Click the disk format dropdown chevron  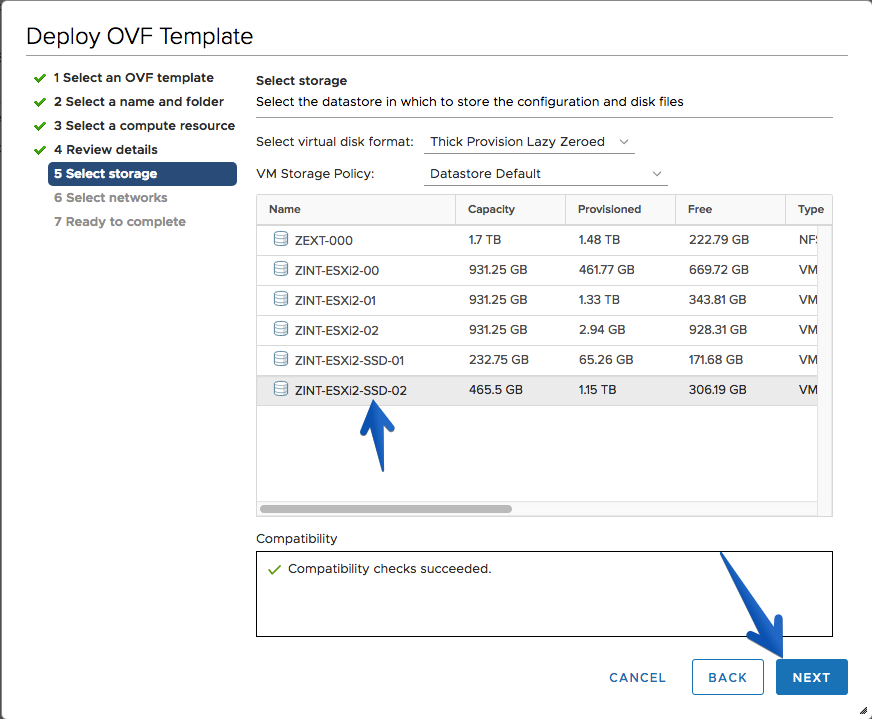(x=624, y=142)
